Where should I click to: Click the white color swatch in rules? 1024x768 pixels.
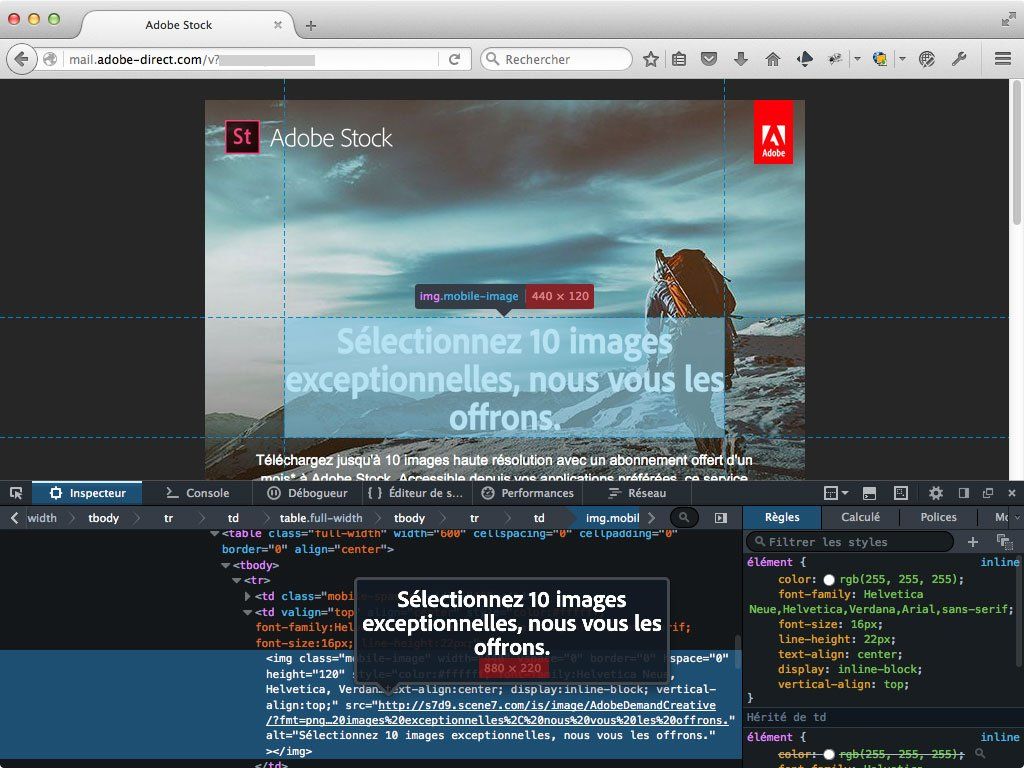(x=829, y=579)
